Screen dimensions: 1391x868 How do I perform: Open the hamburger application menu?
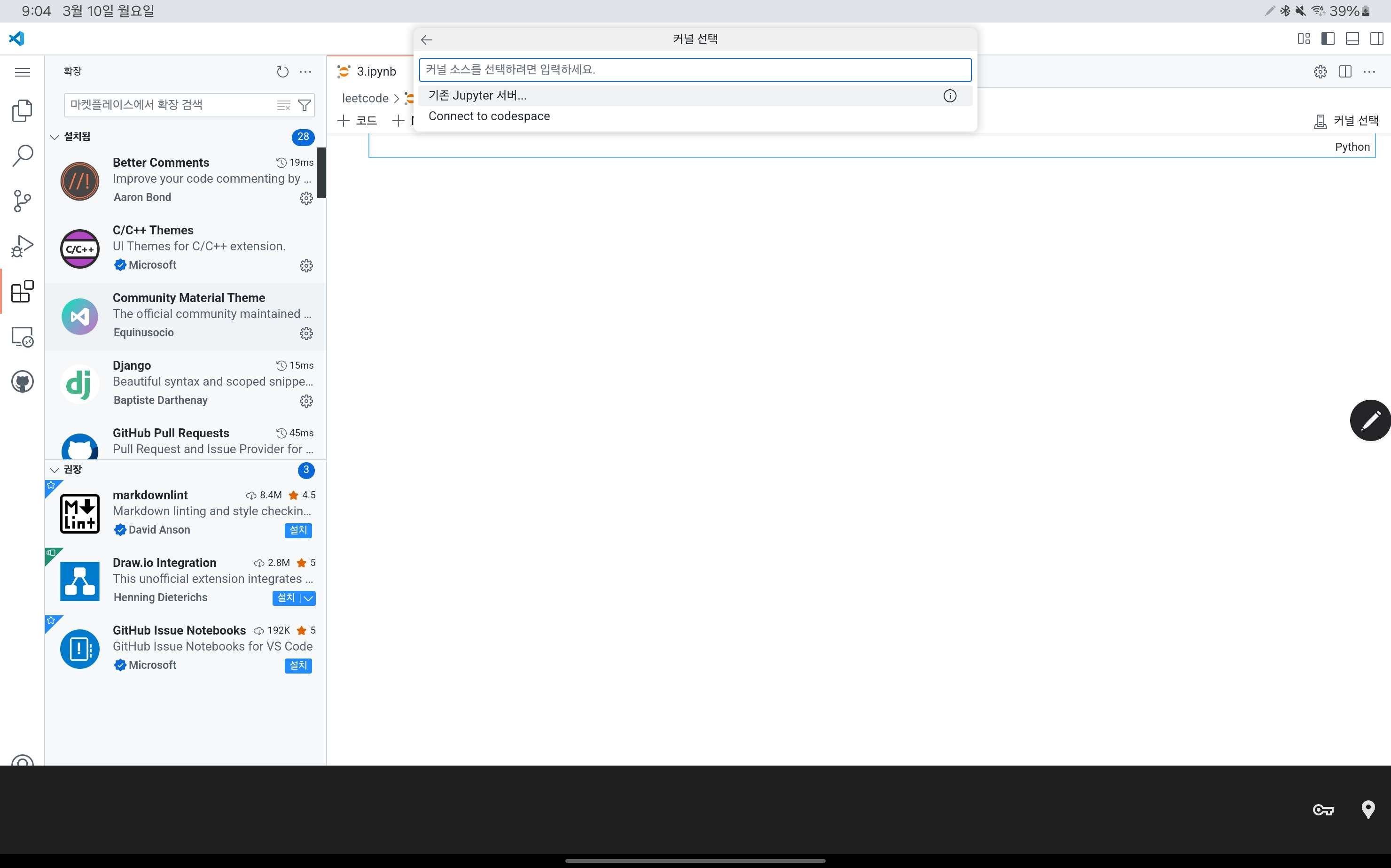[23, 72]
